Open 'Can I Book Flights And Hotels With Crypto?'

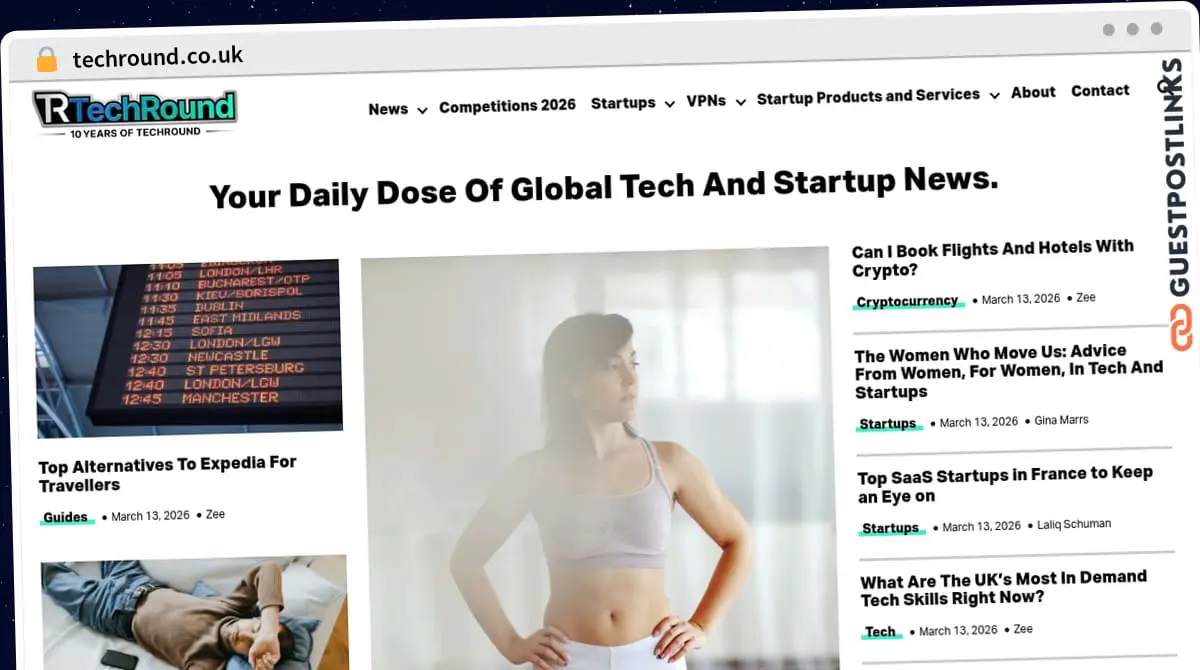(x=992, y=258)
